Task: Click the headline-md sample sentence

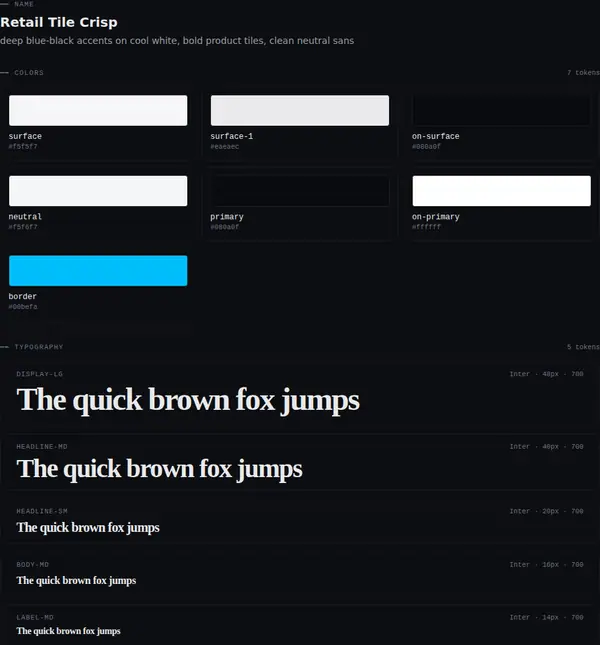Action: [x=159, y=469]
